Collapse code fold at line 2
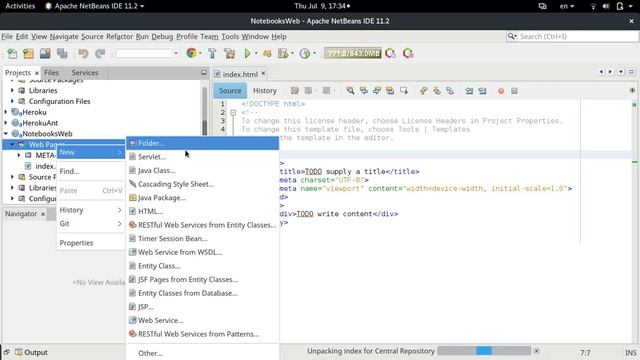 click(233, 112)
